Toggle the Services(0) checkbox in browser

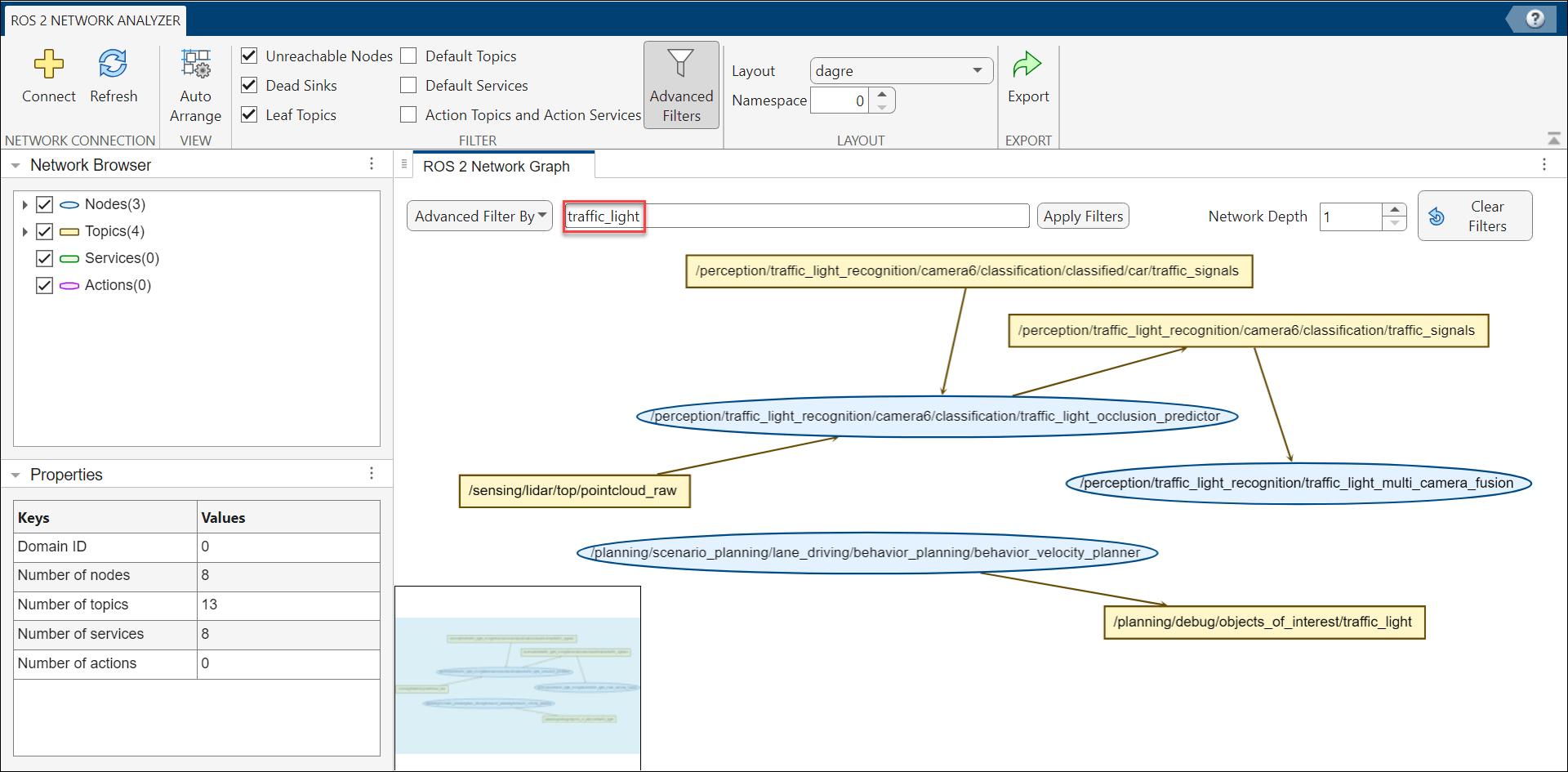point(45,258)
